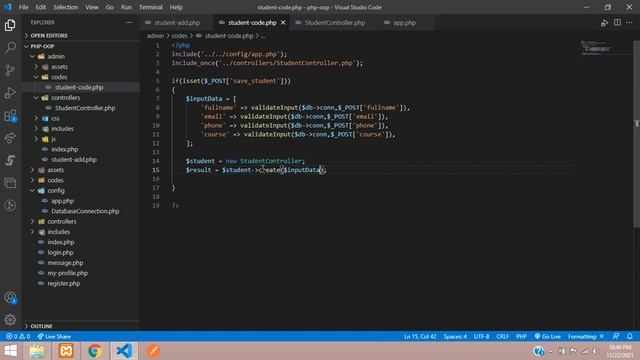The height and width of the screenshot is (360, 640).
Task: Open the Manage gear icon
Action: tap(10, 319)
